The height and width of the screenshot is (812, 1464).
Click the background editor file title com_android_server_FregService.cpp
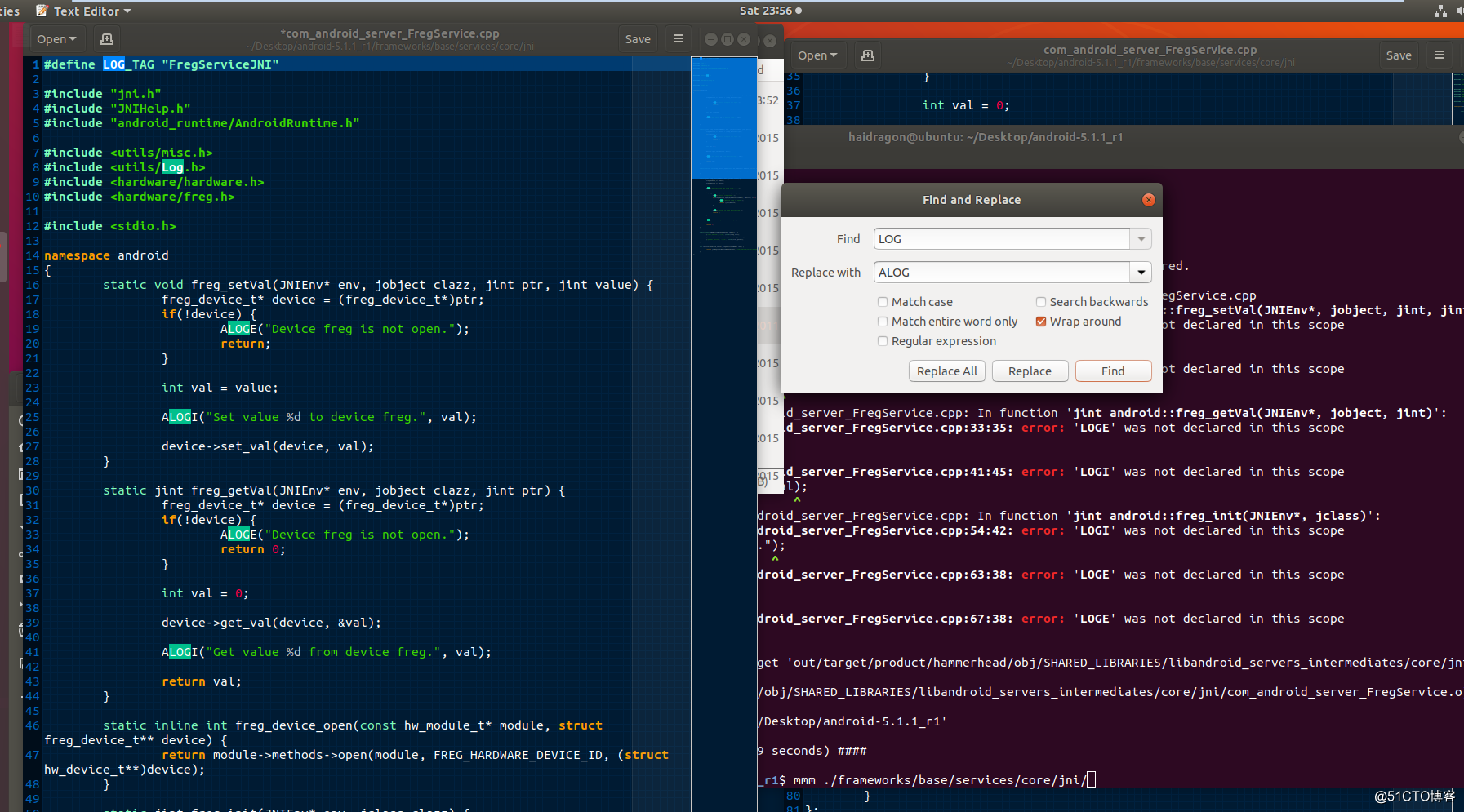click(x=1150, y=50)
